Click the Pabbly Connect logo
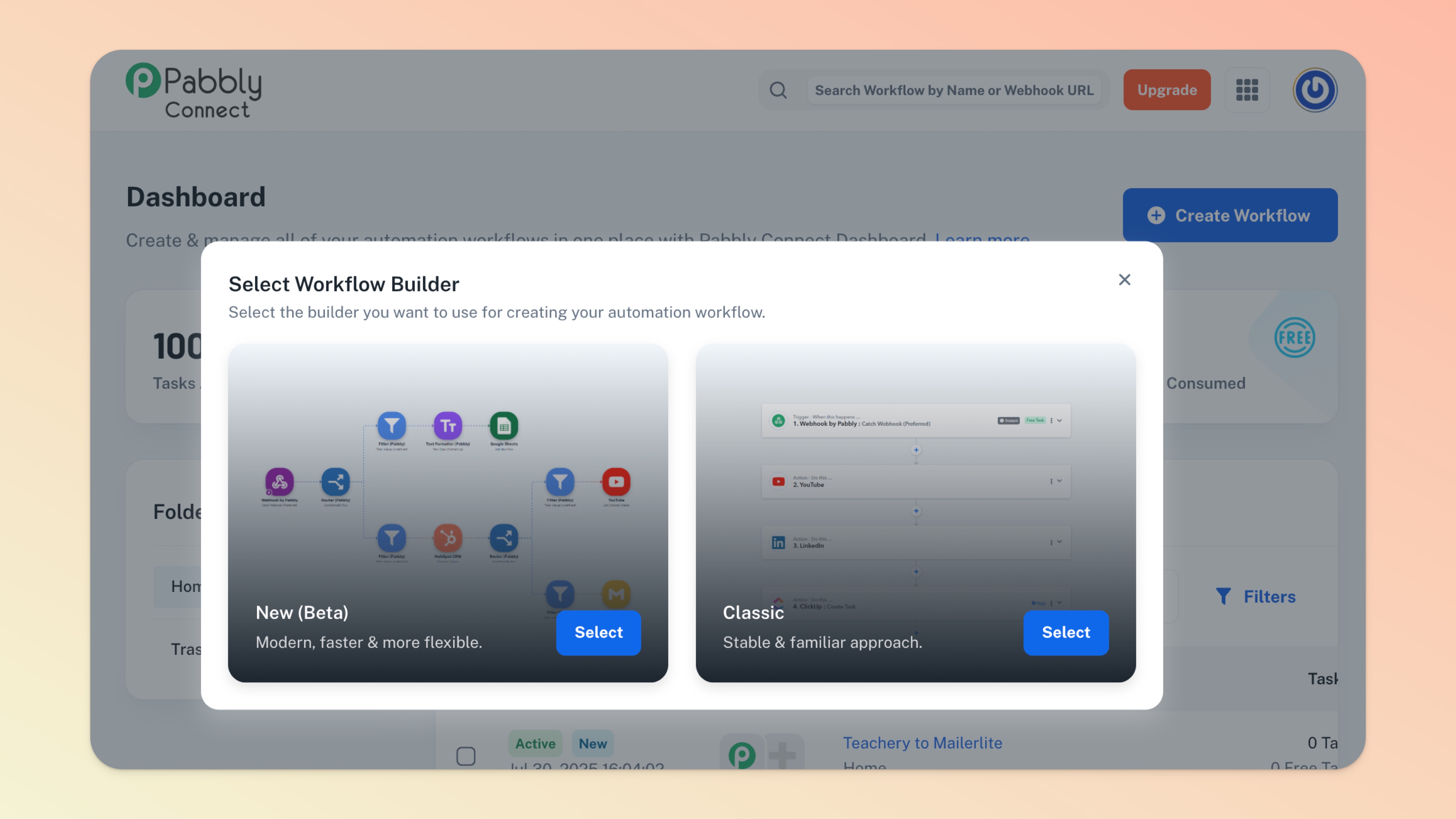1456x819 pixels. pyautogui.click(x=193, y=90)
